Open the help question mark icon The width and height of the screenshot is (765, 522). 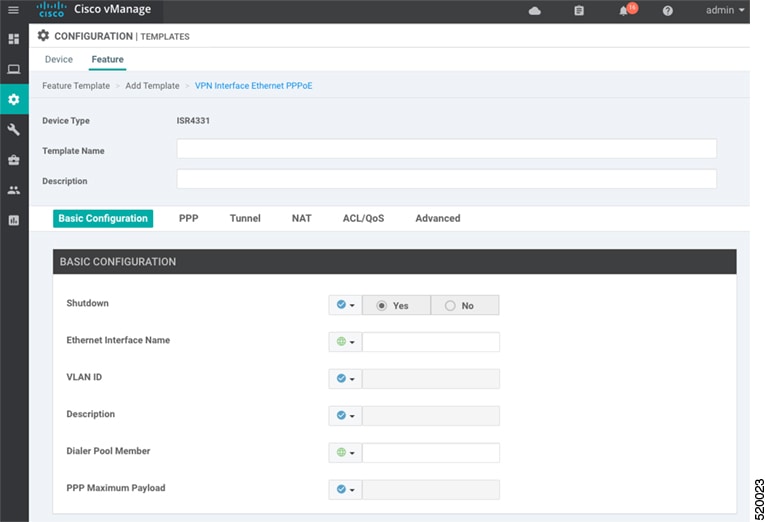(x=668, y=11)
